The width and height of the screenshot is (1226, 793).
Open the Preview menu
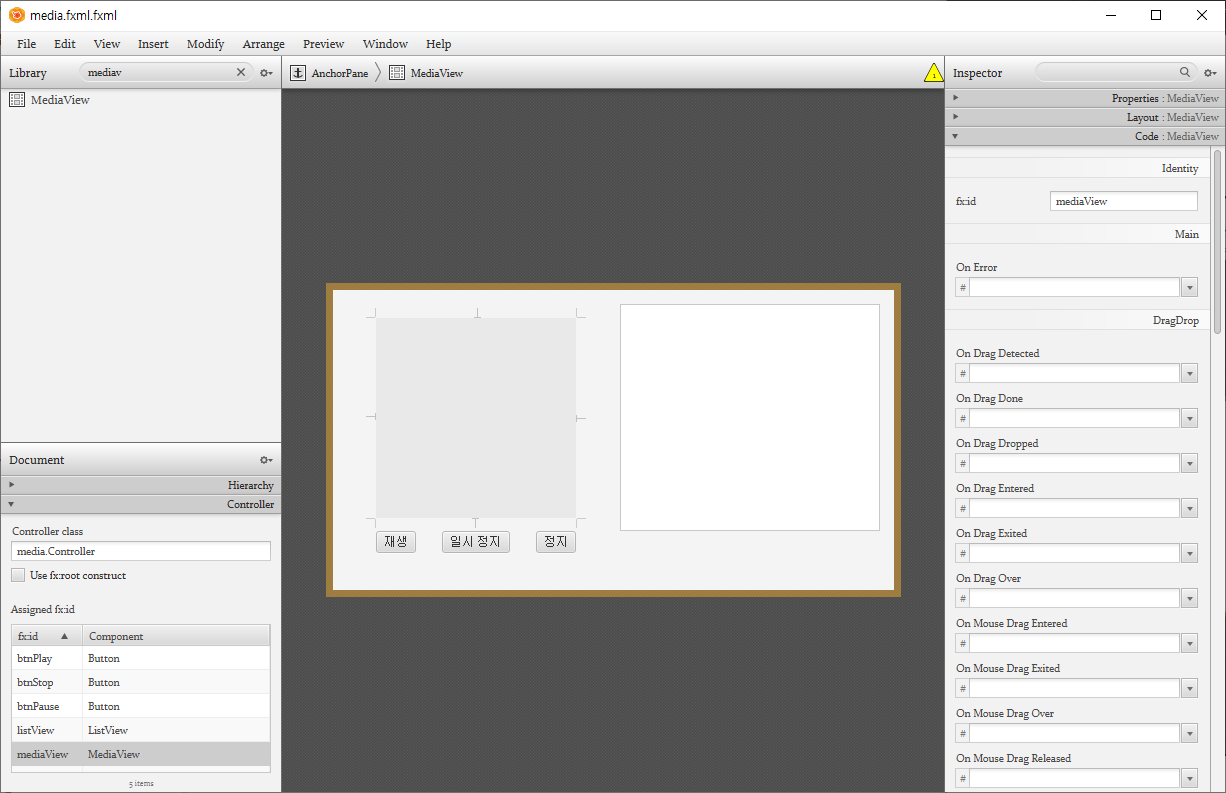[324, 44]
